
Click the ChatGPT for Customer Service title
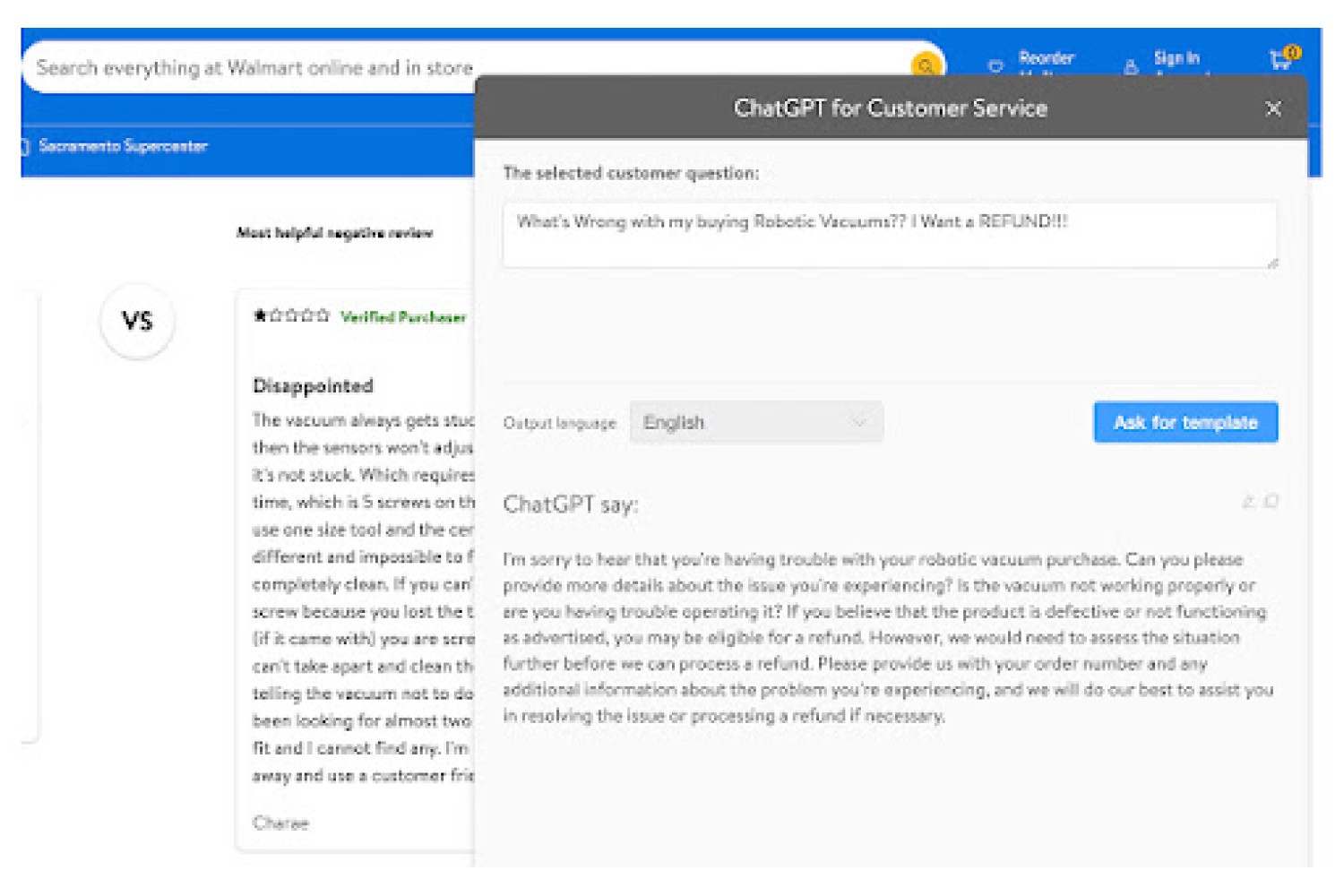(x=891, y=108)
